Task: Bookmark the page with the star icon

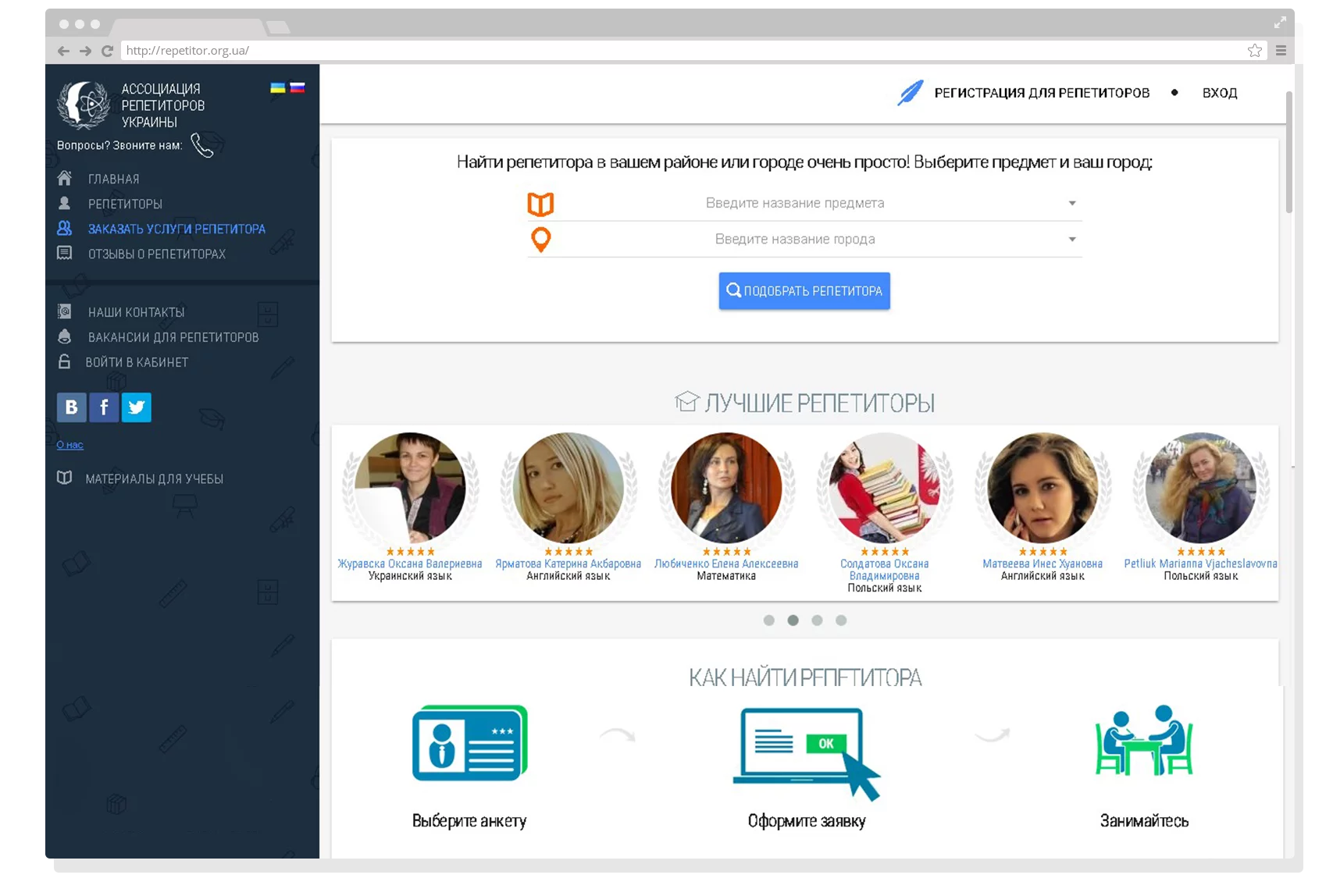Action: tap(1255, 51)
